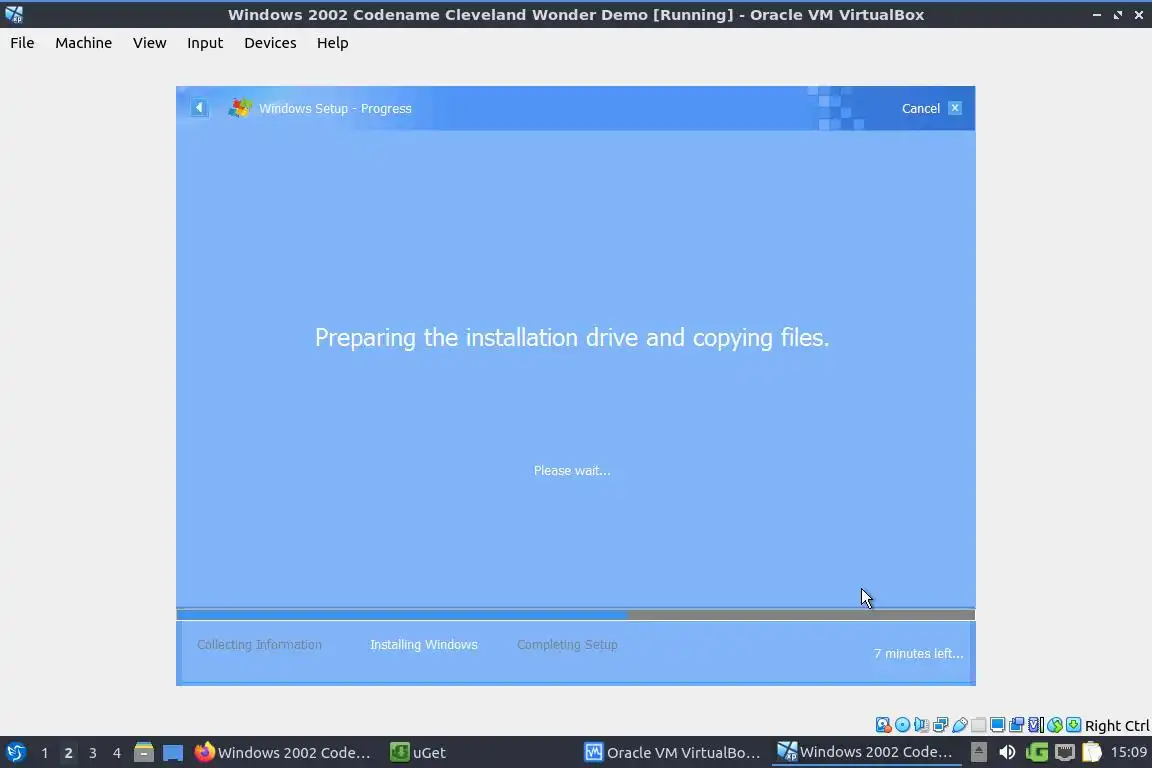Click the 'Please wait...' text
Screen dimensions: 1152x768
click(572, 470)
